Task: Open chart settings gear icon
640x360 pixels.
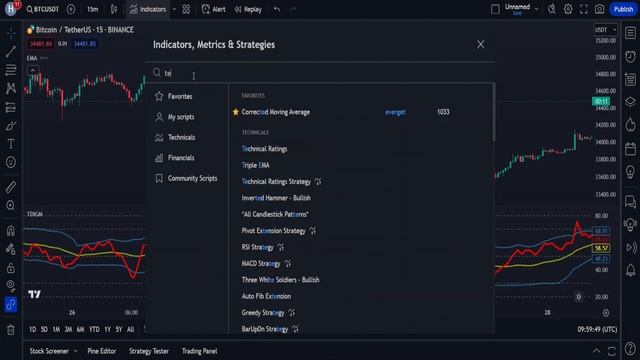Action: 568,9
